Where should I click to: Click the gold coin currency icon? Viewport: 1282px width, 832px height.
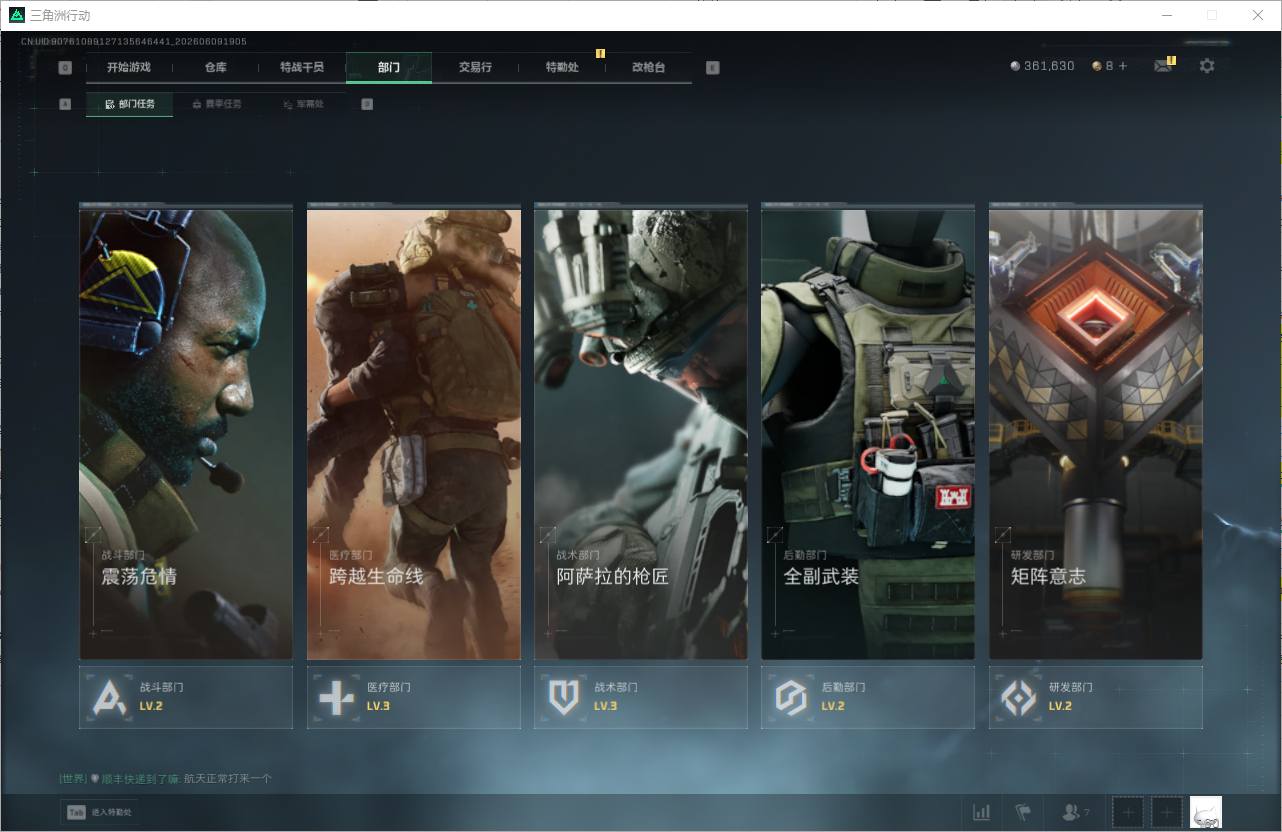(1097, 66)
